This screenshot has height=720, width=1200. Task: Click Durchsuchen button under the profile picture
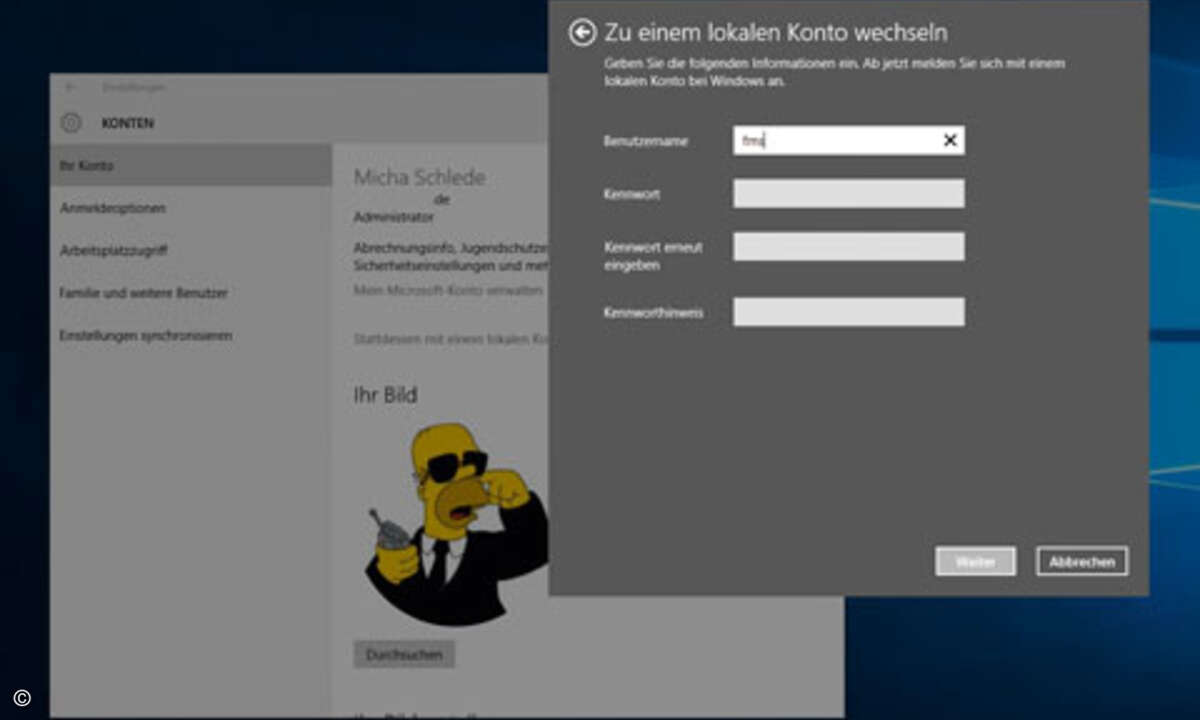404,655
